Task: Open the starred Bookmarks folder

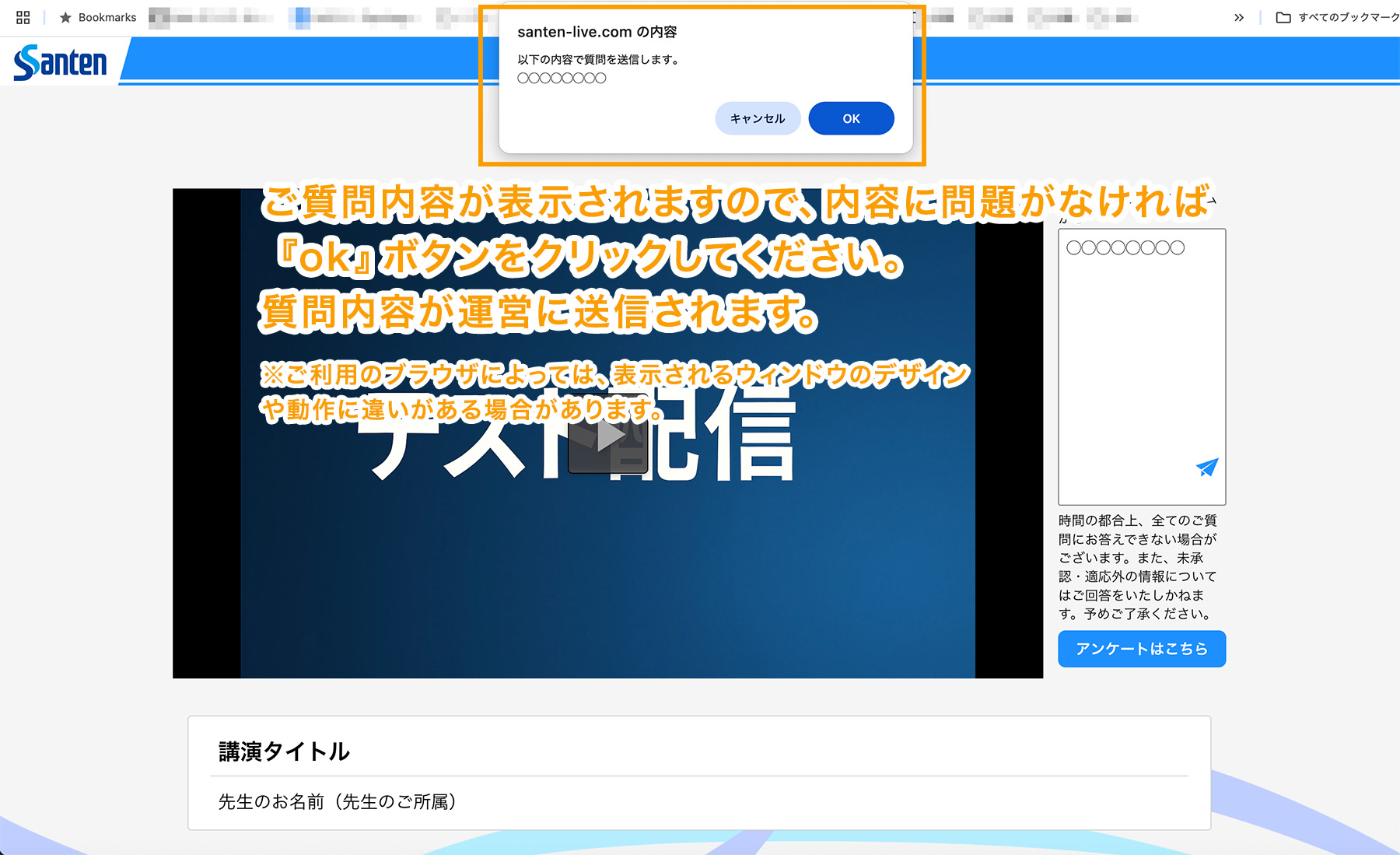Action: (x=98, y=17)
